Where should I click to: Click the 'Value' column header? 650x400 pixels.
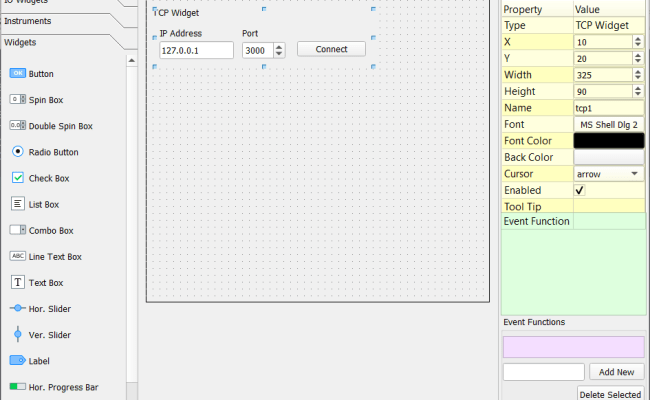[x=587, y=10]
